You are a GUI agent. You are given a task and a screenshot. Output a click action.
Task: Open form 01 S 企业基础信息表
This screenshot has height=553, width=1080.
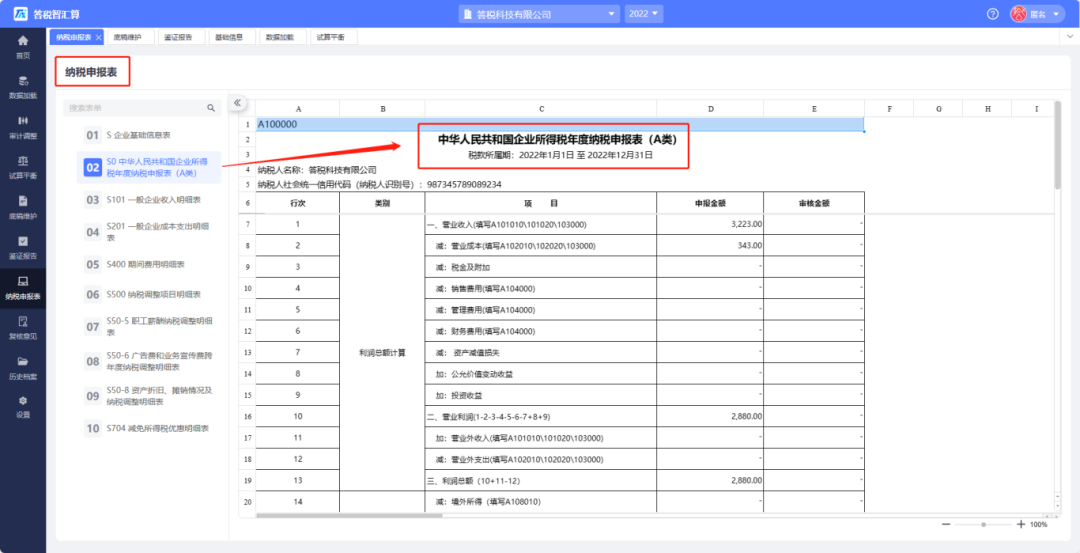pyautogui.click(x=149, y=136)
